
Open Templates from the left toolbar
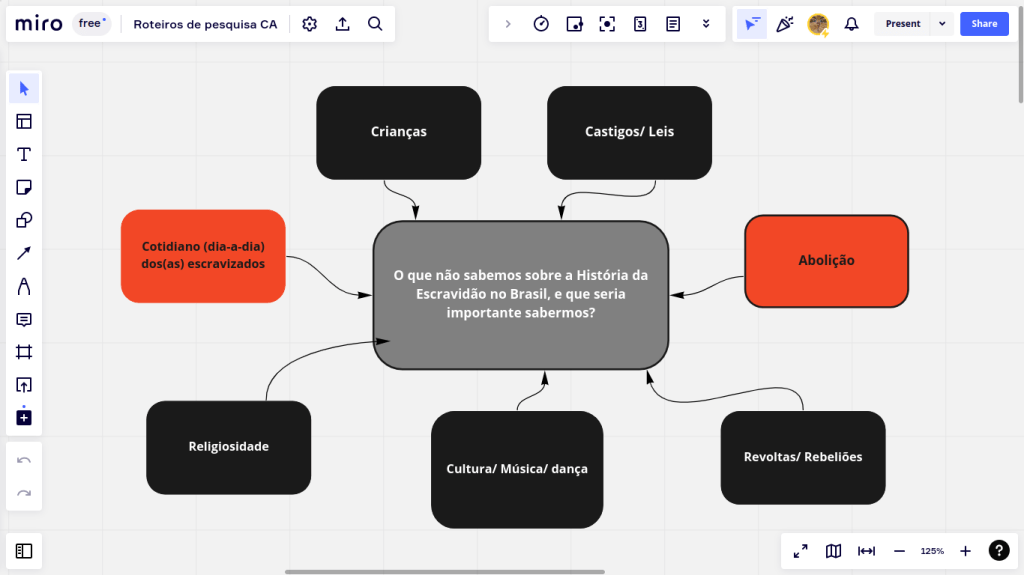point(24,121)
